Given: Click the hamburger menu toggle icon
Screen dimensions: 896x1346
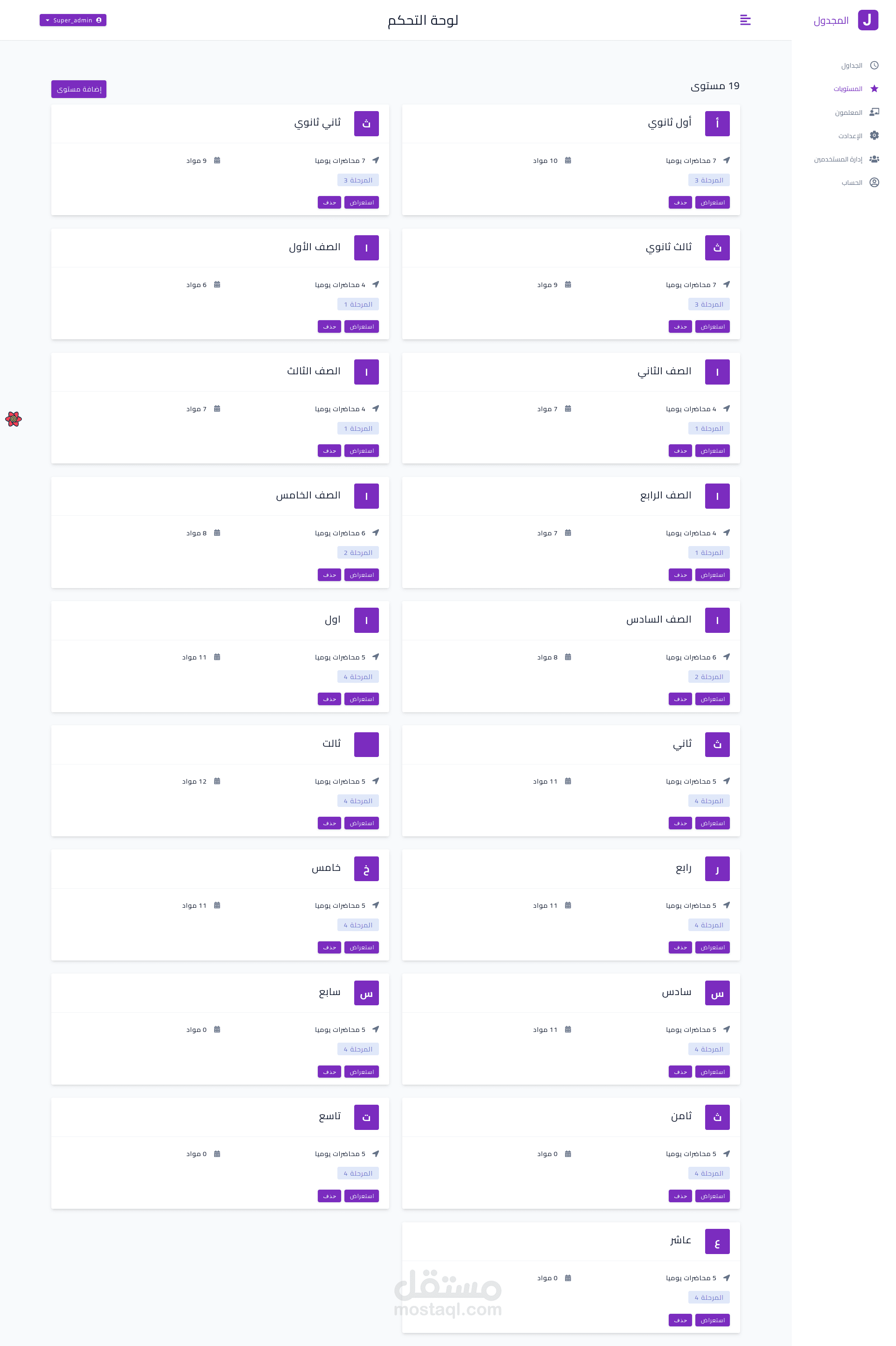Looking at the screenshot, I should click(x=745, y=20).
